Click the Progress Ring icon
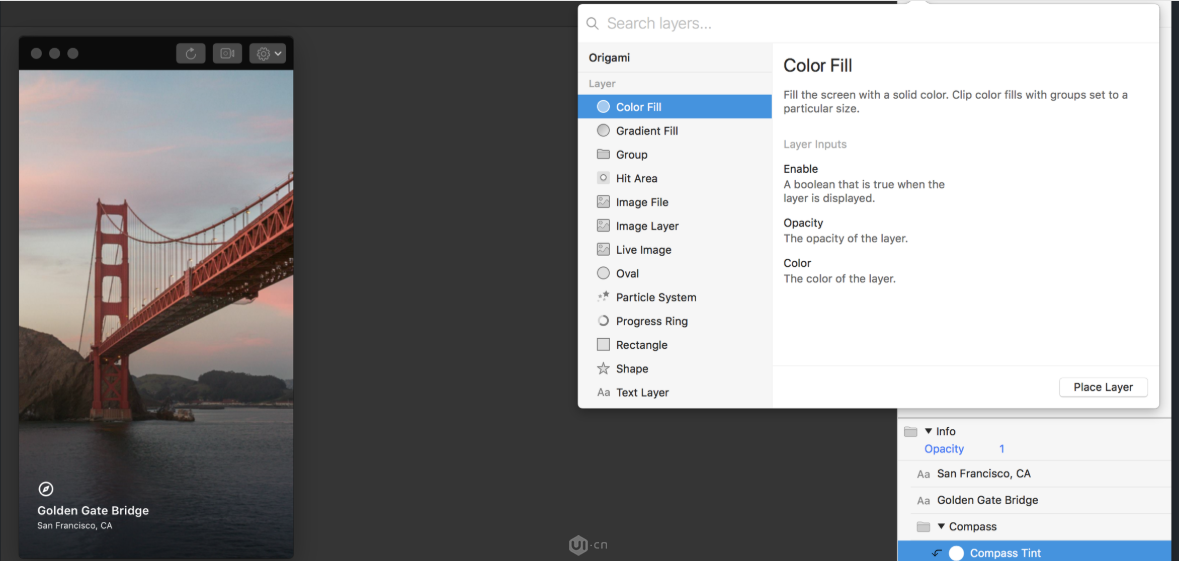The image size is (1179, 561). [603, 321]
